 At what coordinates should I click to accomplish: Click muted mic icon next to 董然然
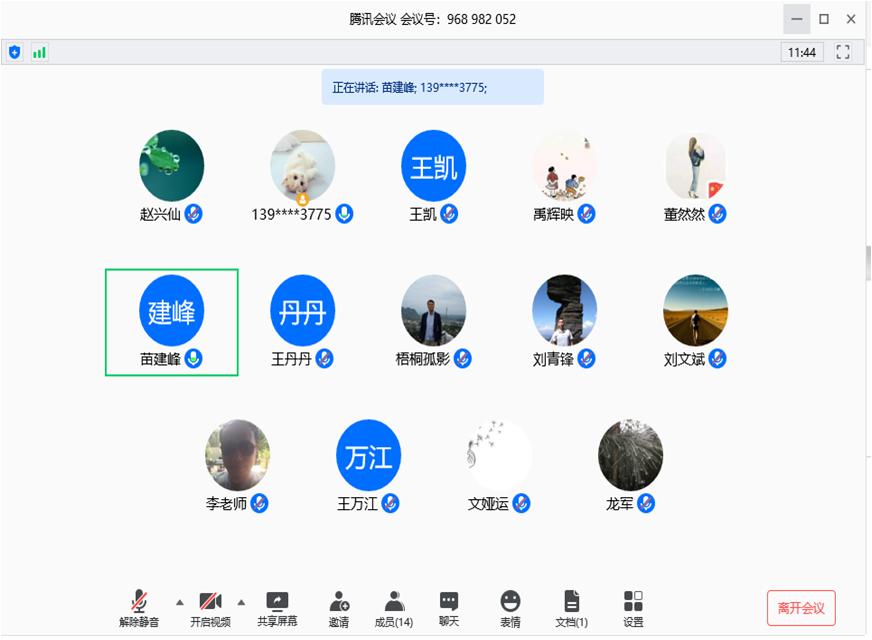(717, 214)
